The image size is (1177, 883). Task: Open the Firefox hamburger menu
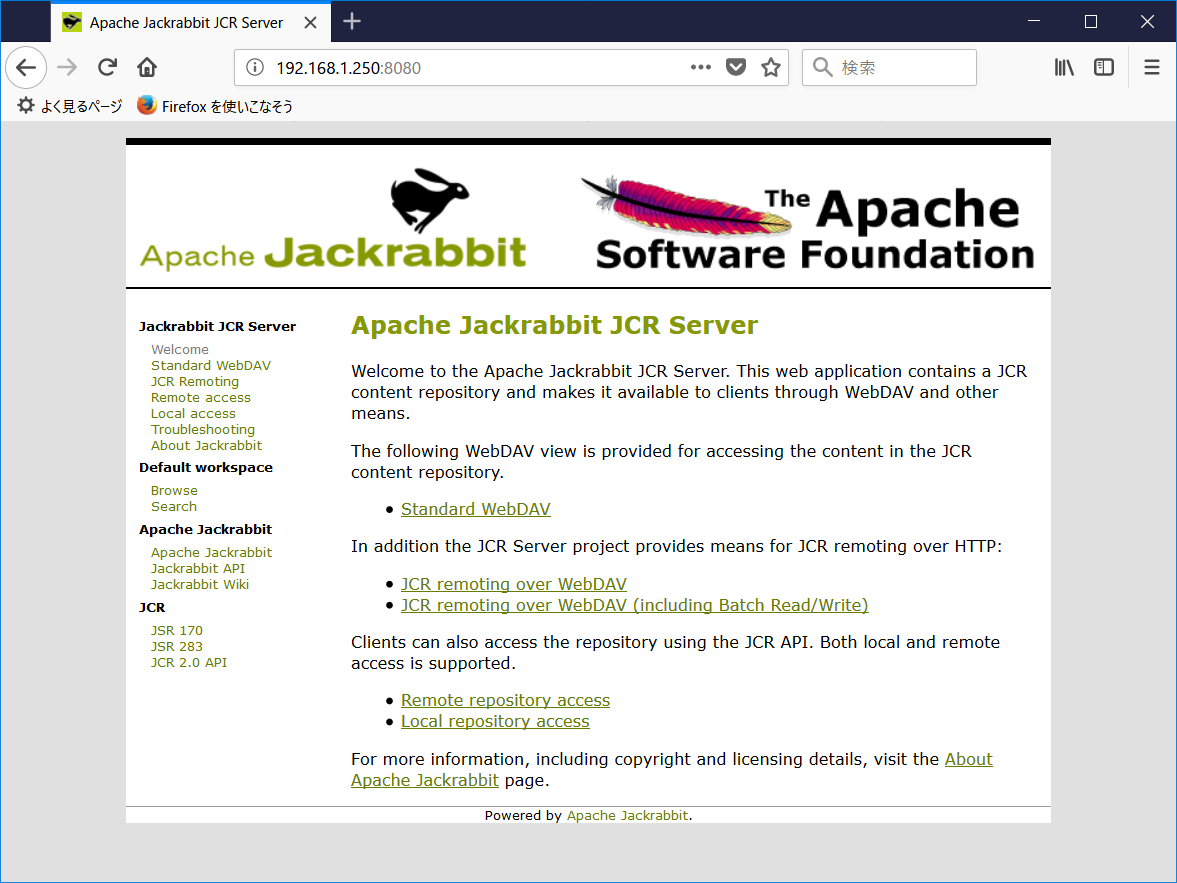1151,67
